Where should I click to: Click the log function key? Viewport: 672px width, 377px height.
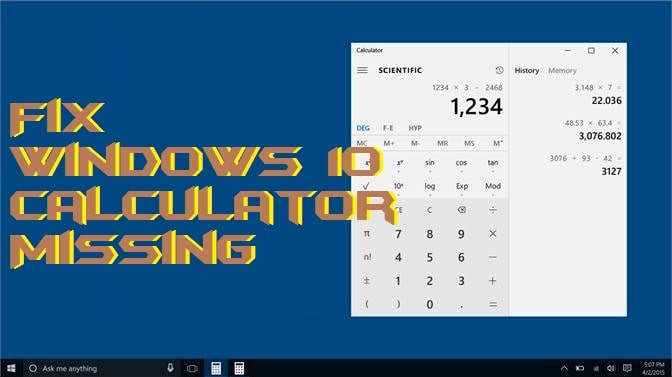[x=430, y=186]
